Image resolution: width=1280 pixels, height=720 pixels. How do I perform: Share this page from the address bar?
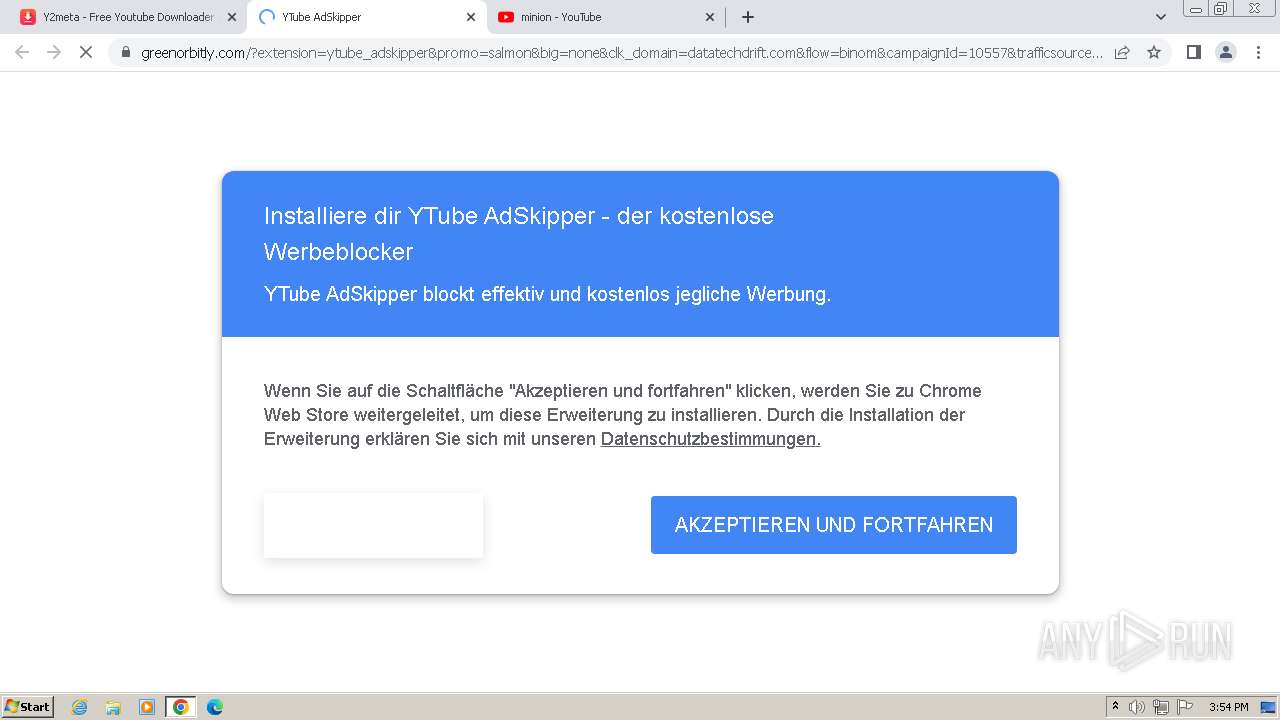(x=1122, y=52)
